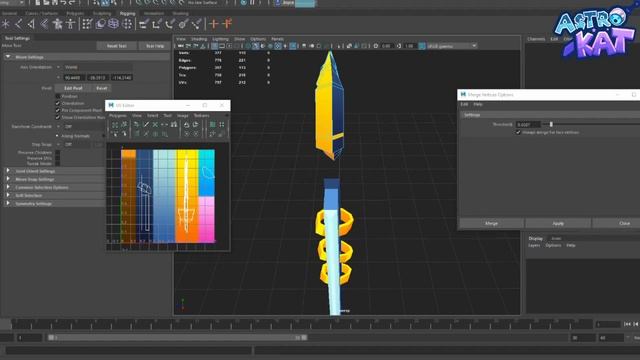Screen dimensions: 640x360
Task: Toggle the Show Orientation Handle checkbox
Action: (58, 117)
